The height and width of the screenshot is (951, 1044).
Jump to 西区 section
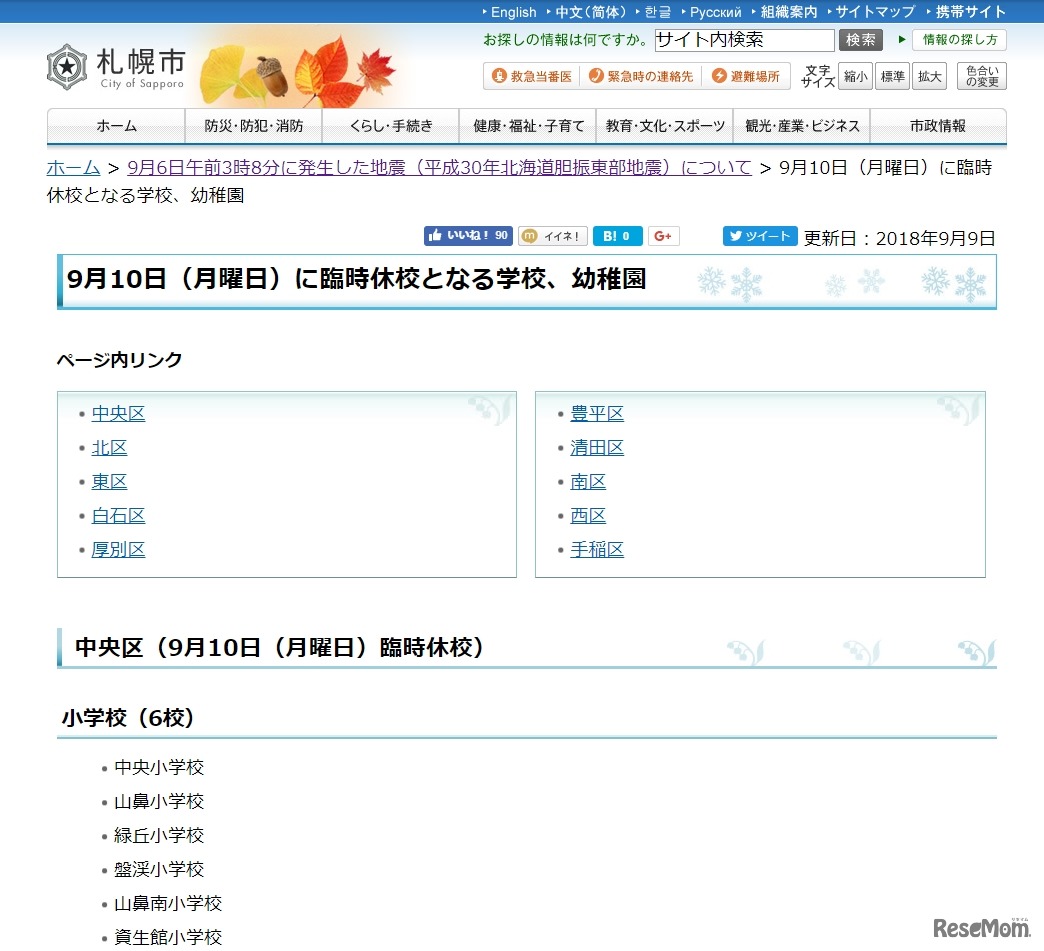click(588, 515)
